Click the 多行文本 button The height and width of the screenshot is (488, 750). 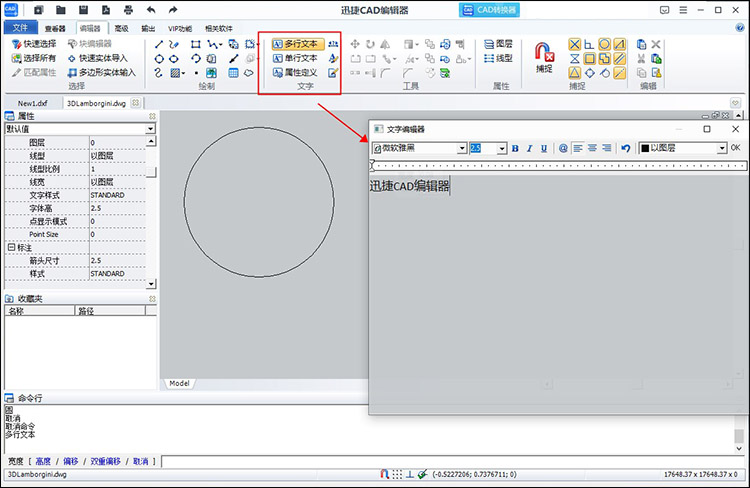(x=298, y=44)
